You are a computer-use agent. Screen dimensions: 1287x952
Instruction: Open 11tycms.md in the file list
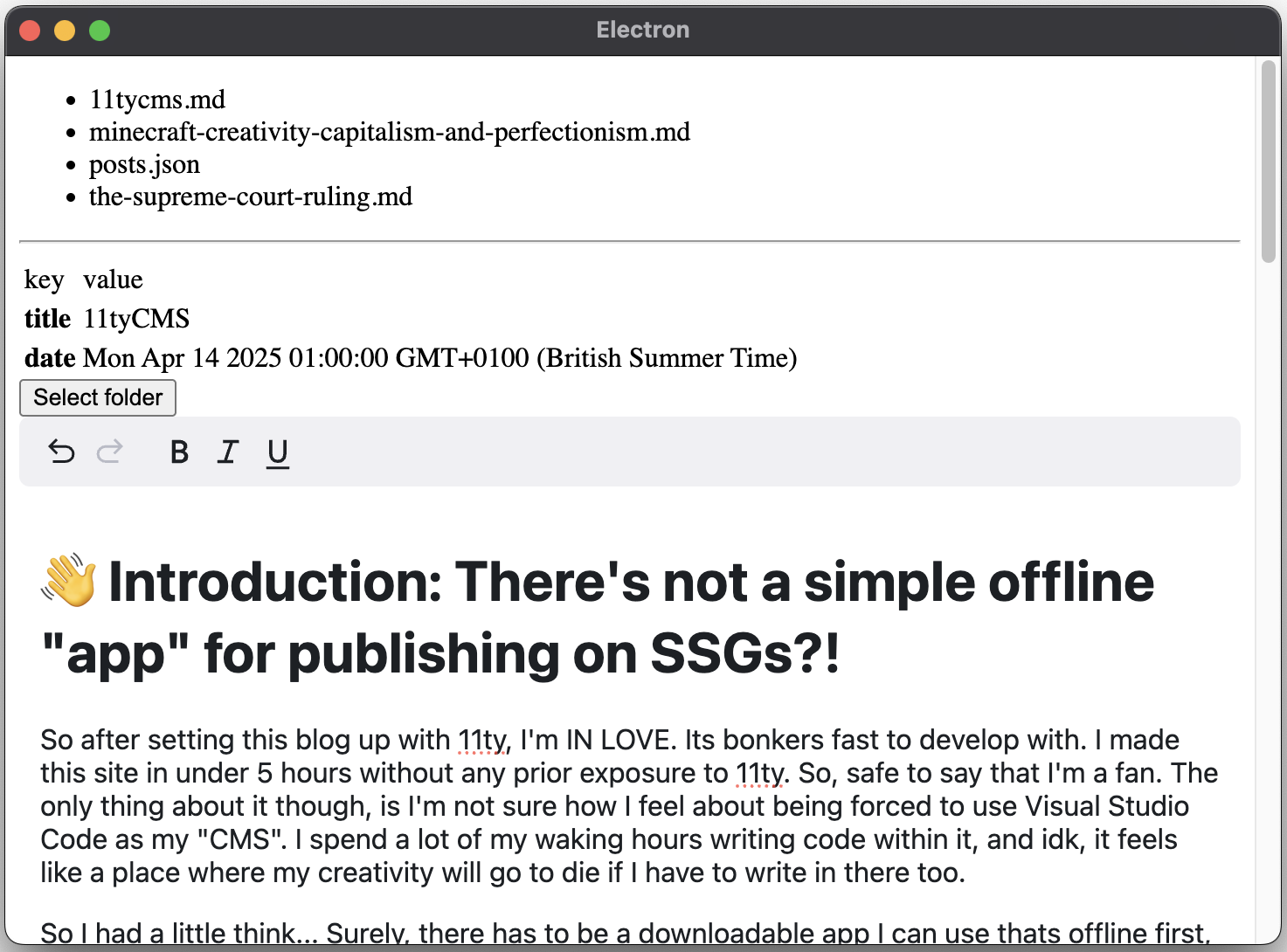click(x=157, y=100)
